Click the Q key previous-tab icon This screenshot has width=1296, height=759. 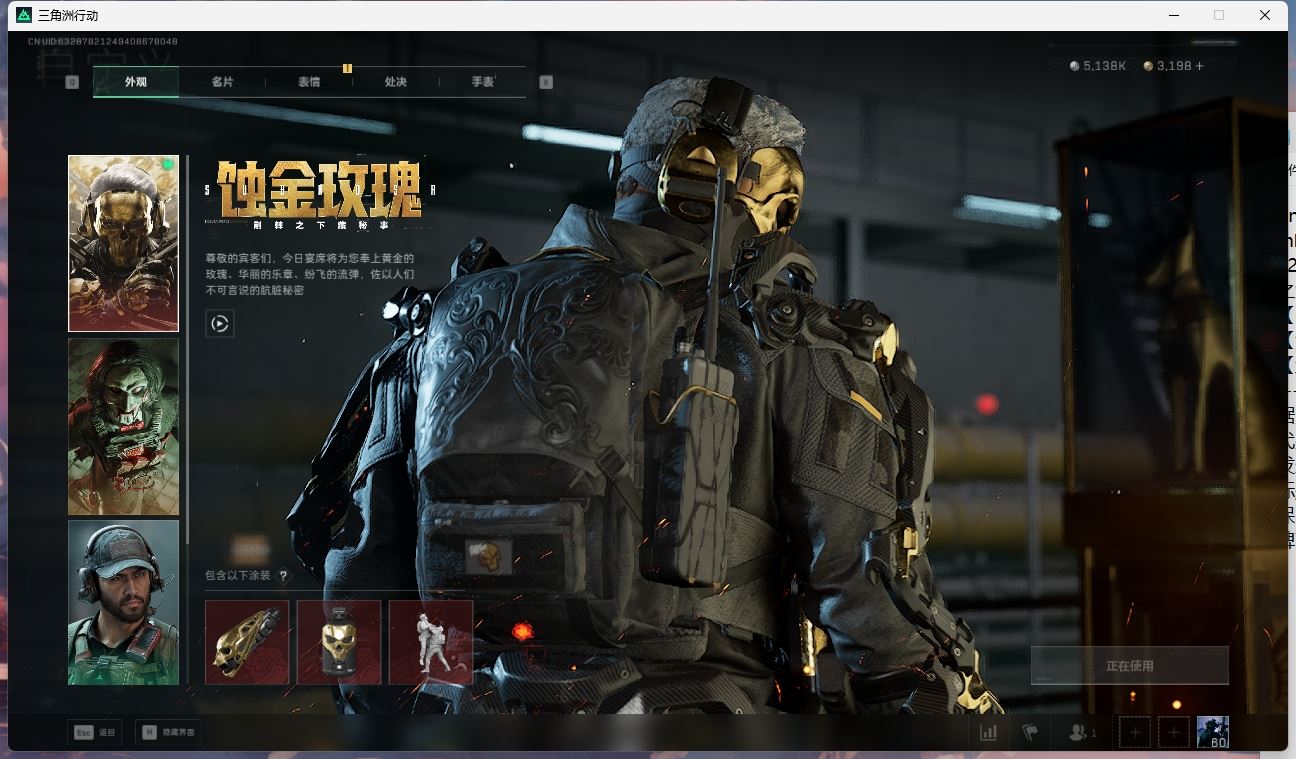pos(72,82)
